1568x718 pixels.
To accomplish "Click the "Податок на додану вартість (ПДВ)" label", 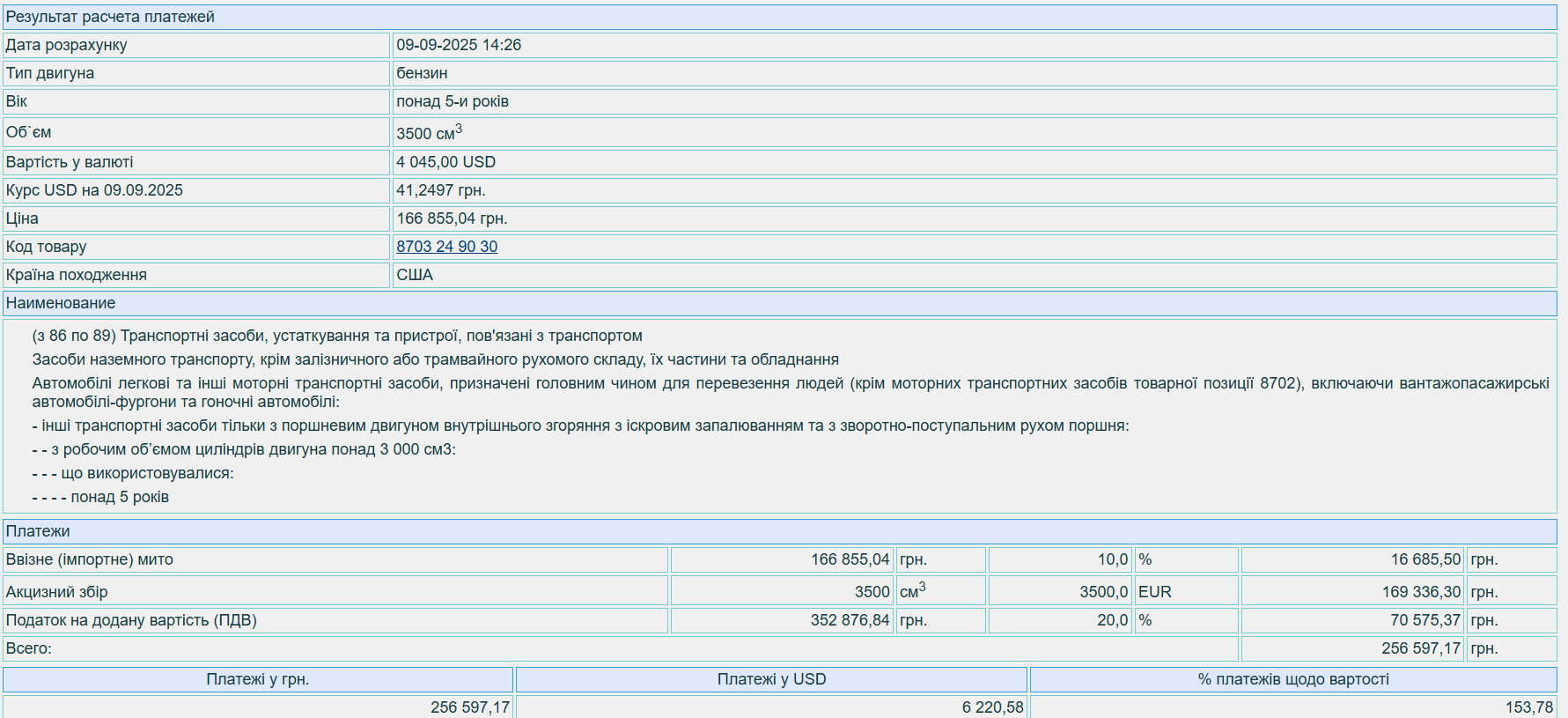I will [x=131, y=620].
